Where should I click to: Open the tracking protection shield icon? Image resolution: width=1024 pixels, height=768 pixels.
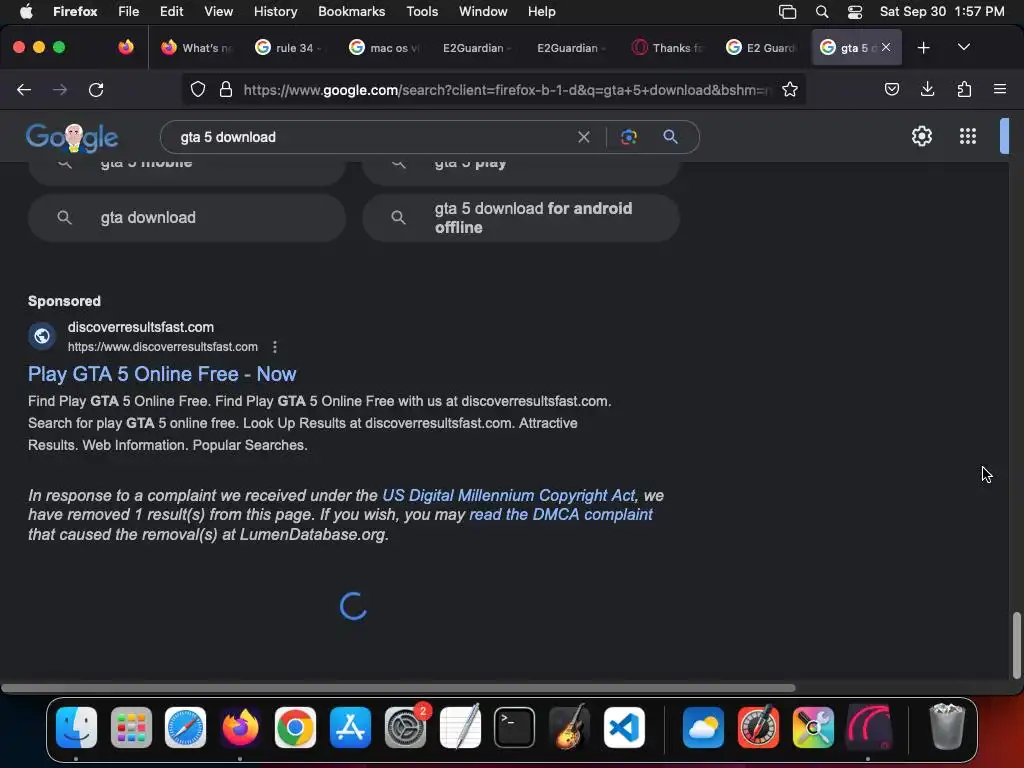(198, 89)
